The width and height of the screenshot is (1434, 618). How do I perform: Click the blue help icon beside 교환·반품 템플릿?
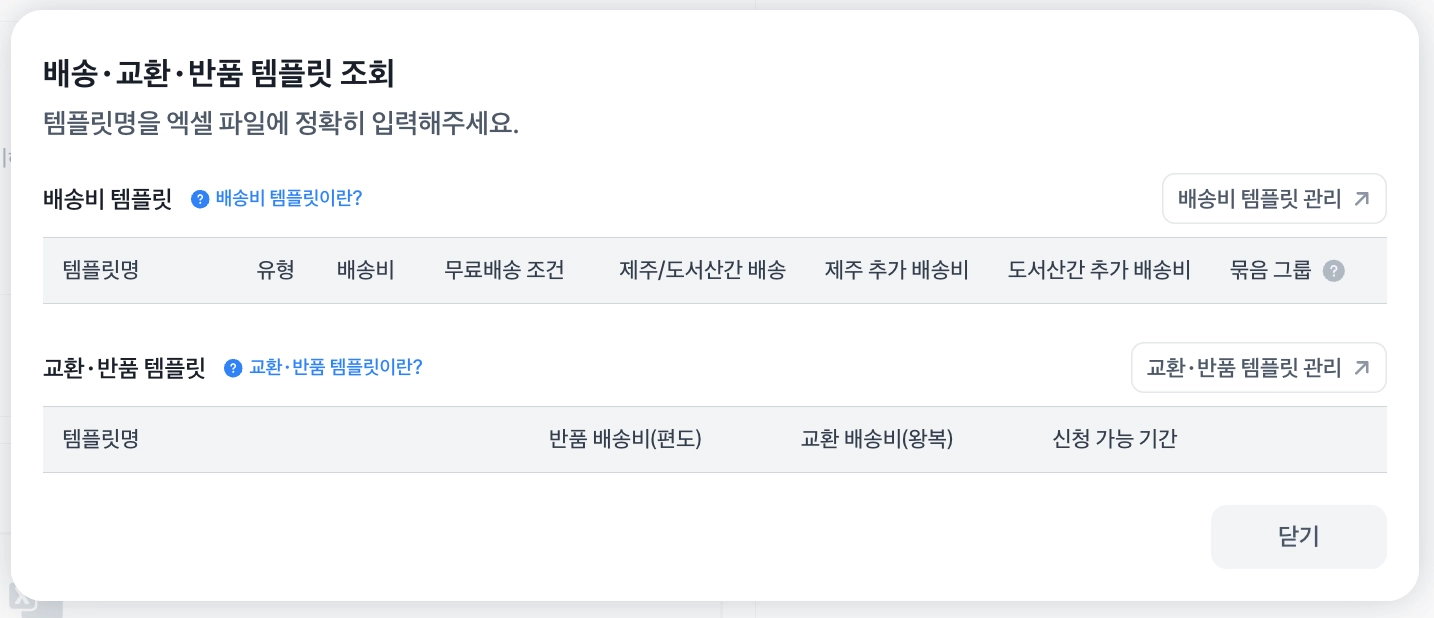(x=233, y=368)
